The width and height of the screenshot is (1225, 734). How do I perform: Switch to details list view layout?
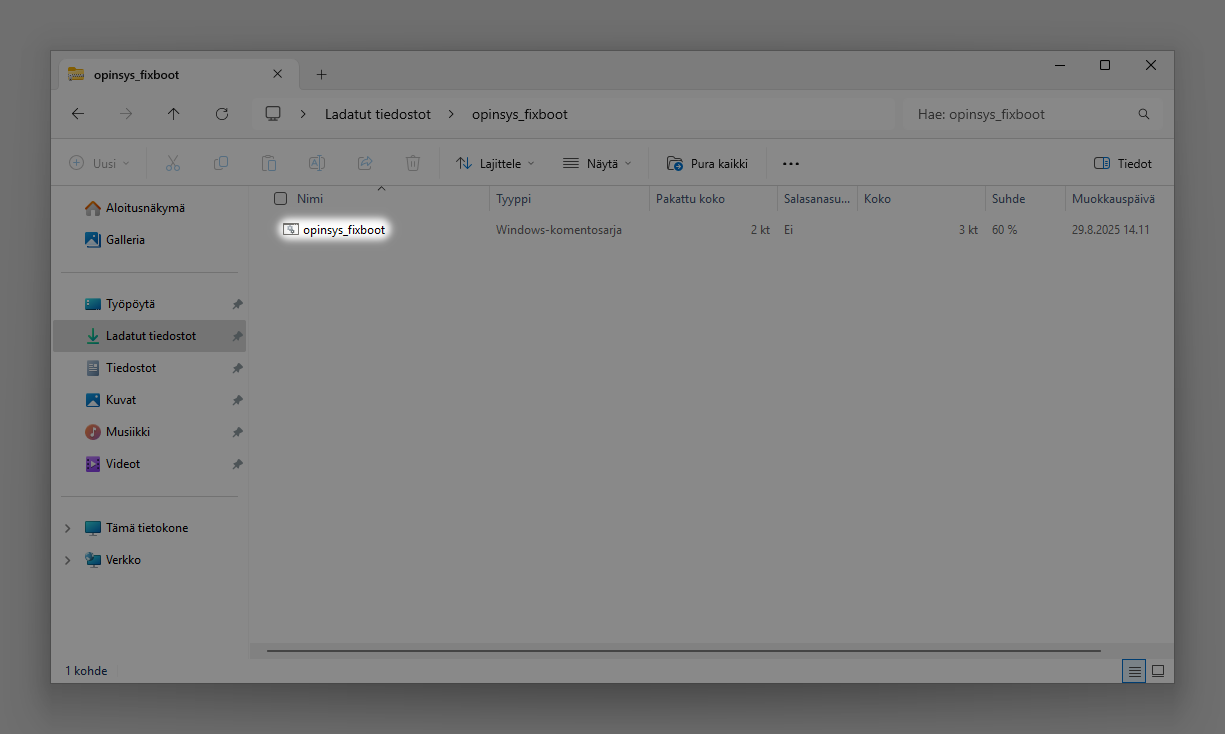[1134, 671]
